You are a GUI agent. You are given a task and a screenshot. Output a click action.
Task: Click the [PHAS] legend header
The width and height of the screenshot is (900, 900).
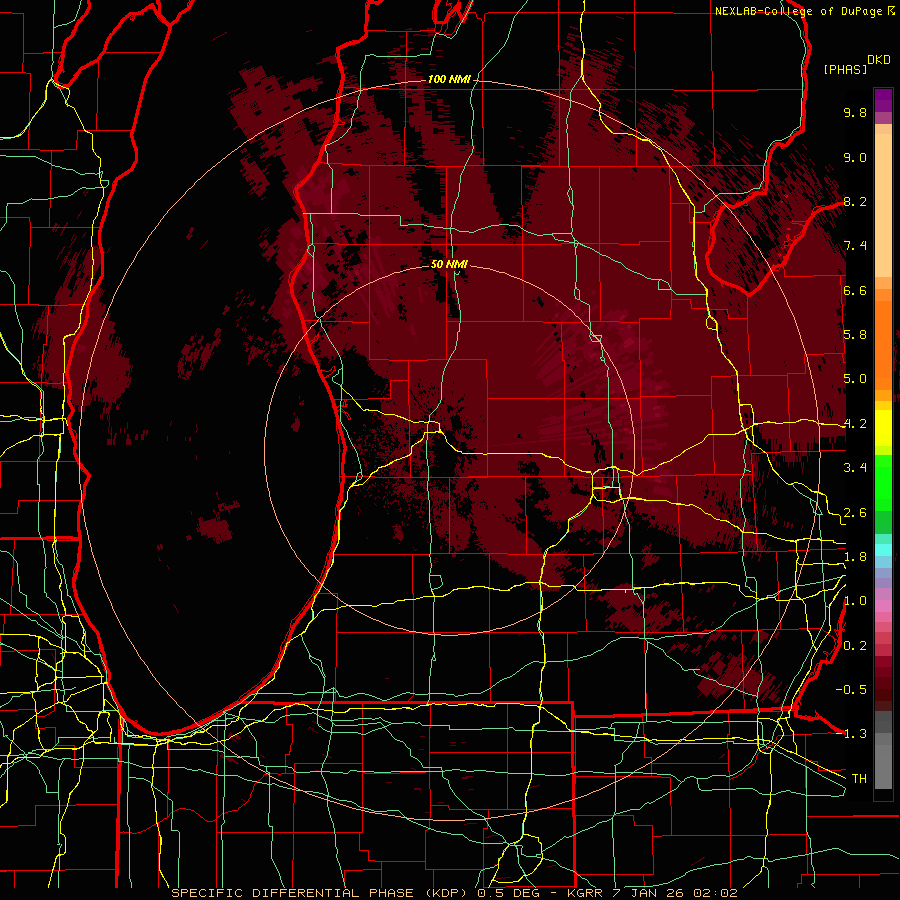(x=845, y=69)
